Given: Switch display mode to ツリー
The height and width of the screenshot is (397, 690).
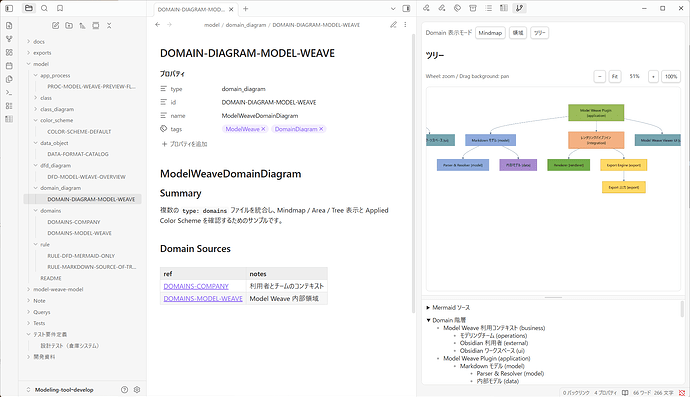Looking at the screenshot, I should pyautogui.click(x=540, y=33).
